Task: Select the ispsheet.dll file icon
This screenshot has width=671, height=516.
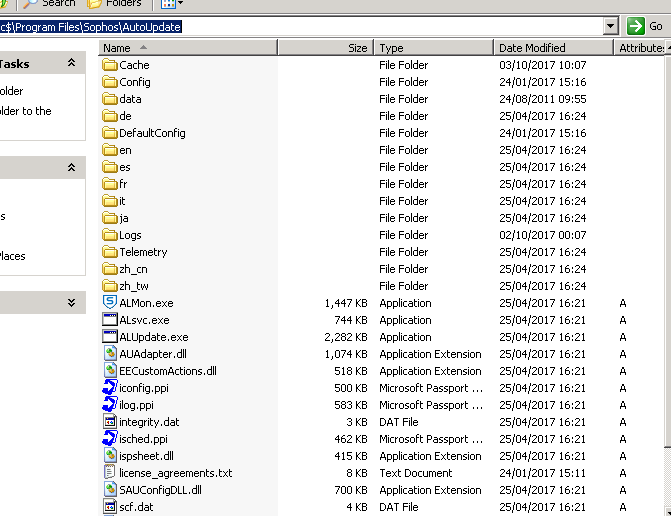Action: pos(110,456)
